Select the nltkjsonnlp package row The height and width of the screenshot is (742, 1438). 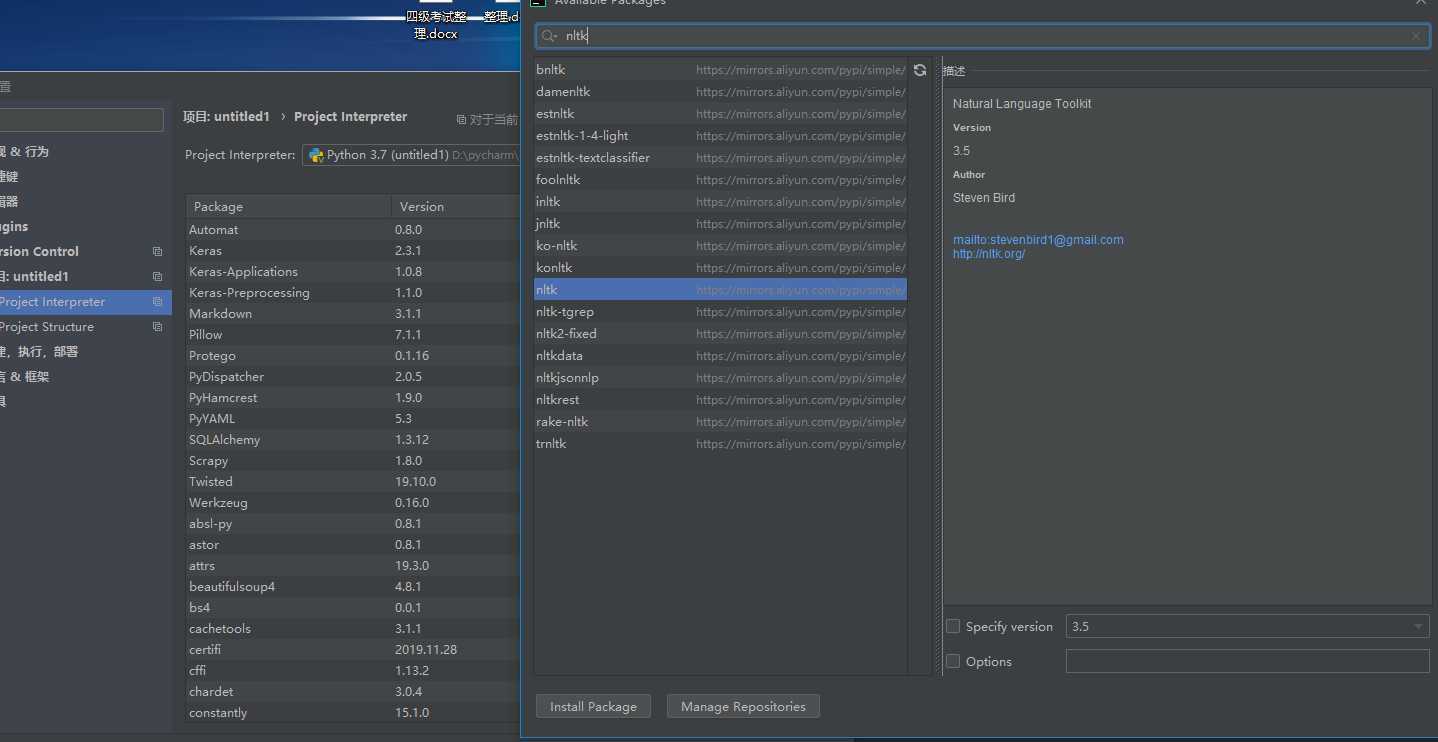pos(720,378)
